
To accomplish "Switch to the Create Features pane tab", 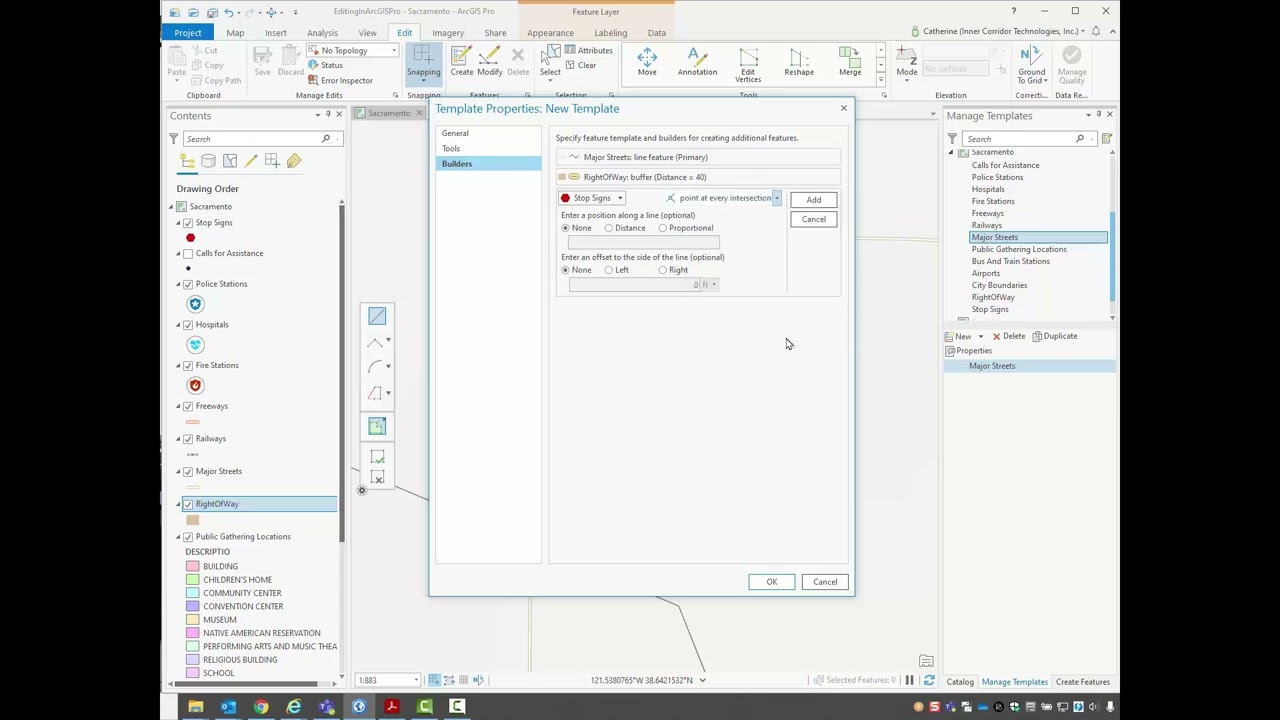I will coord(1083,682).
